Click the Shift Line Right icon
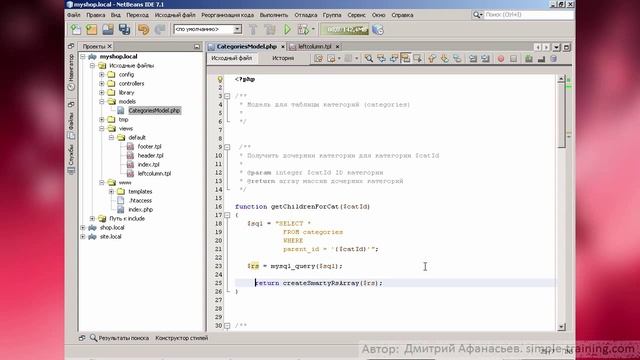The width and height of the screenshot is (640, 360). point(485,59)
